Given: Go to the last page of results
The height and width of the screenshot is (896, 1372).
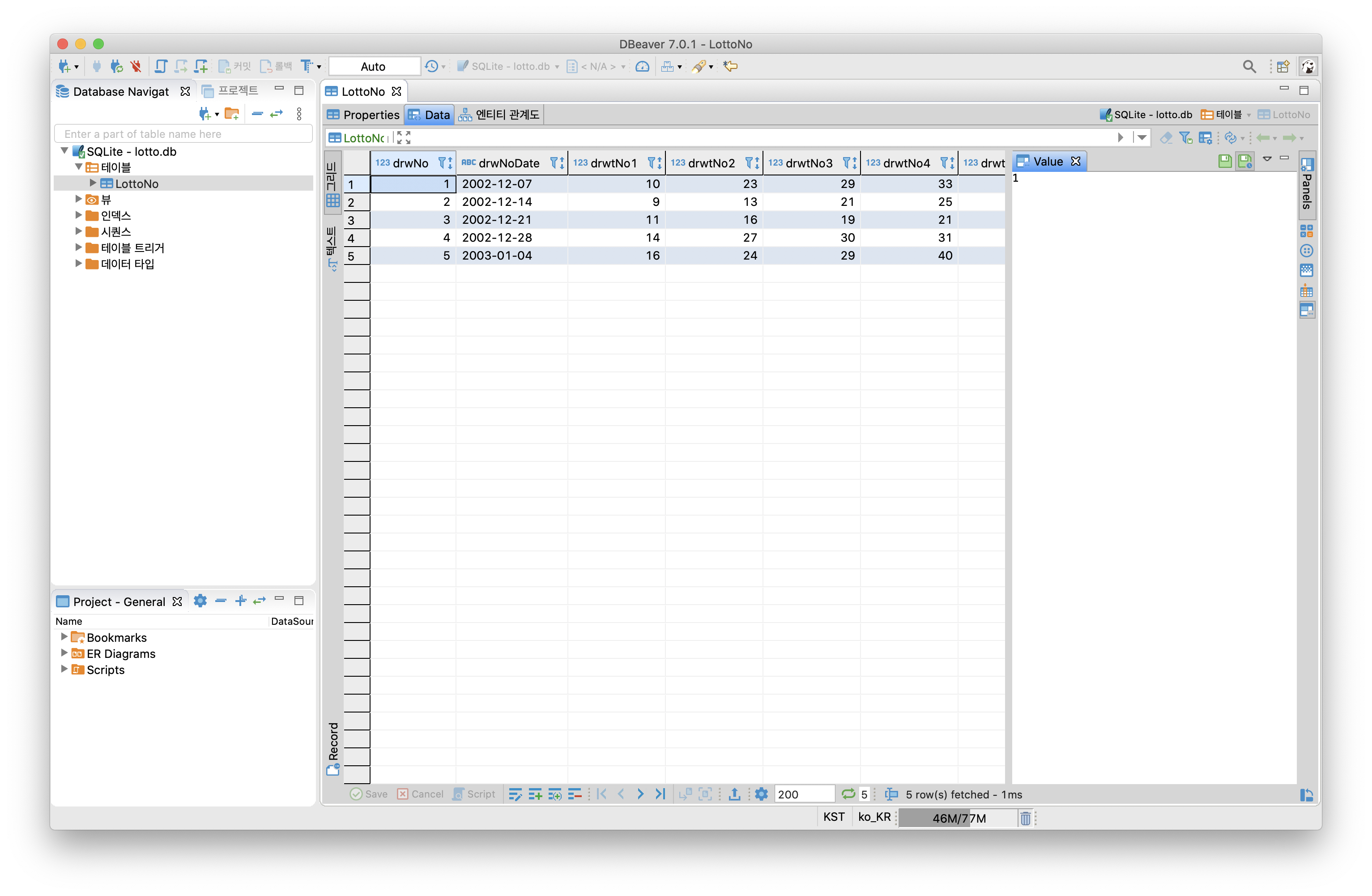Looking at the screenshot, I should 660,794.
